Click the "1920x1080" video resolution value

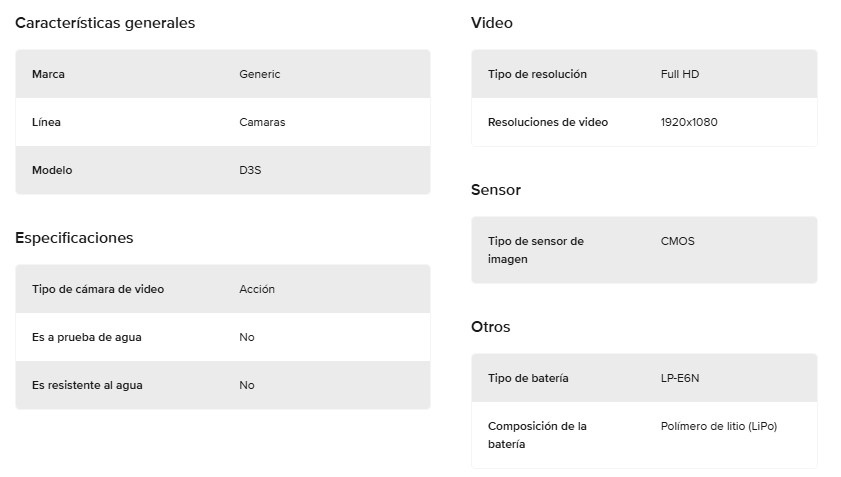(689, 122)
